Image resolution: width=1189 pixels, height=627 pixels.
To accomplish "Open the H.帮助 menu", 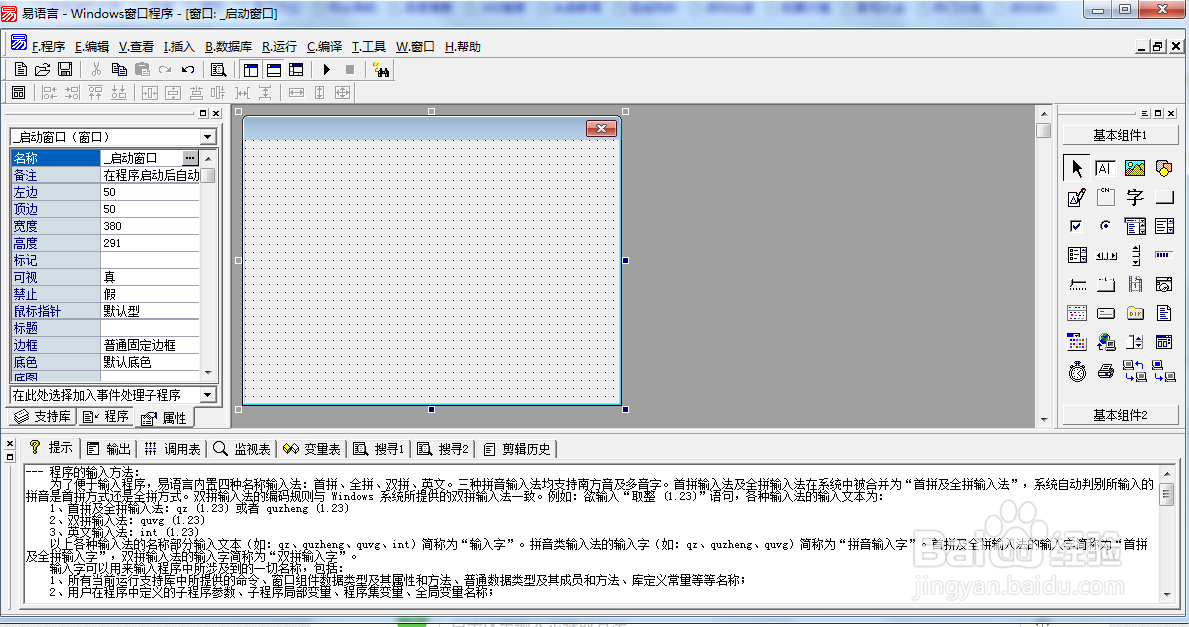I will 463,46.
